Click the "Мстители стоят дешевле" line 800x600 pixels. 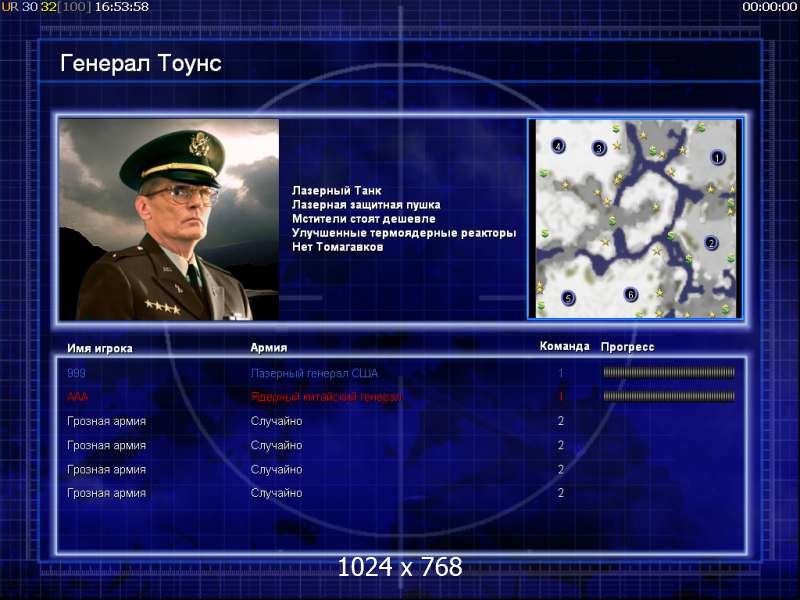(x=364, y=219)
